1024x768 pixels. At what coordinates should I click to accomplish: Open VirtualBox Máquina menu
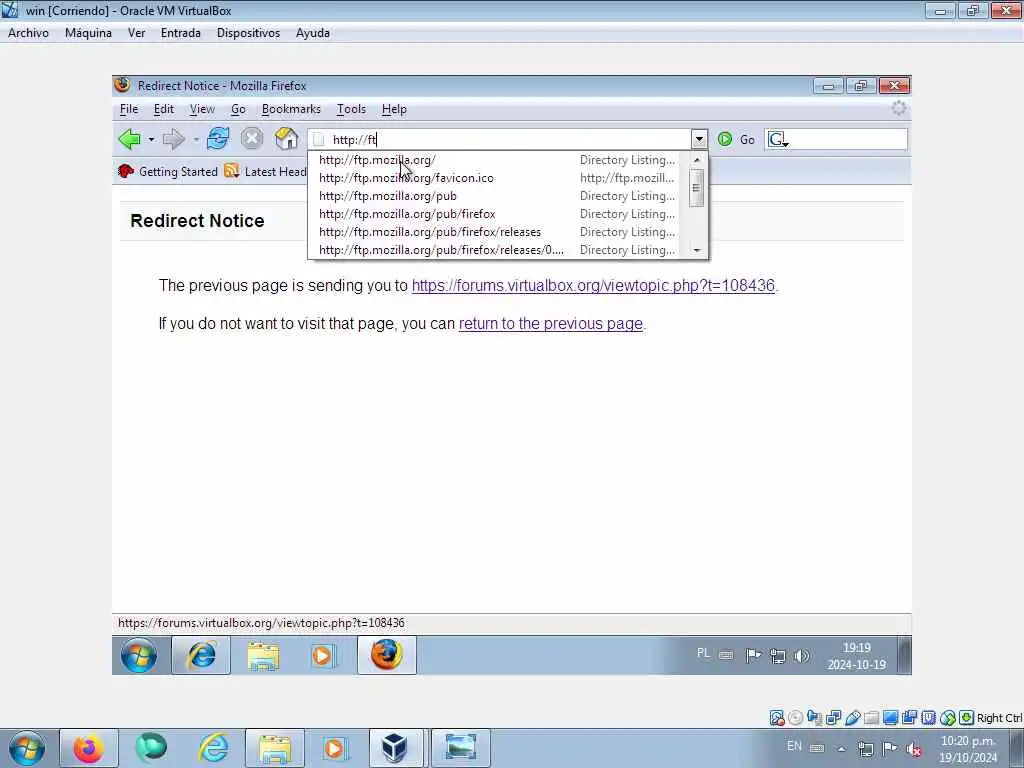[x=88, y=33]
